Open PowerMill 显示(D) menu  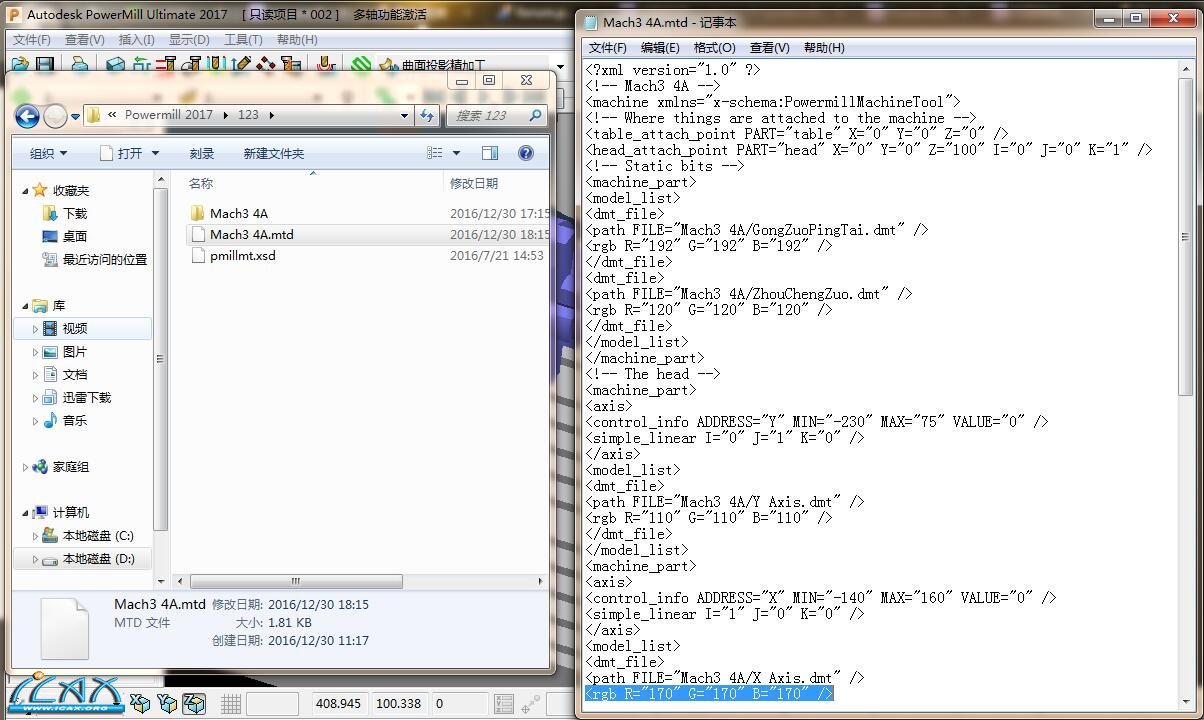pyautogui.click(x=189, y=40)
